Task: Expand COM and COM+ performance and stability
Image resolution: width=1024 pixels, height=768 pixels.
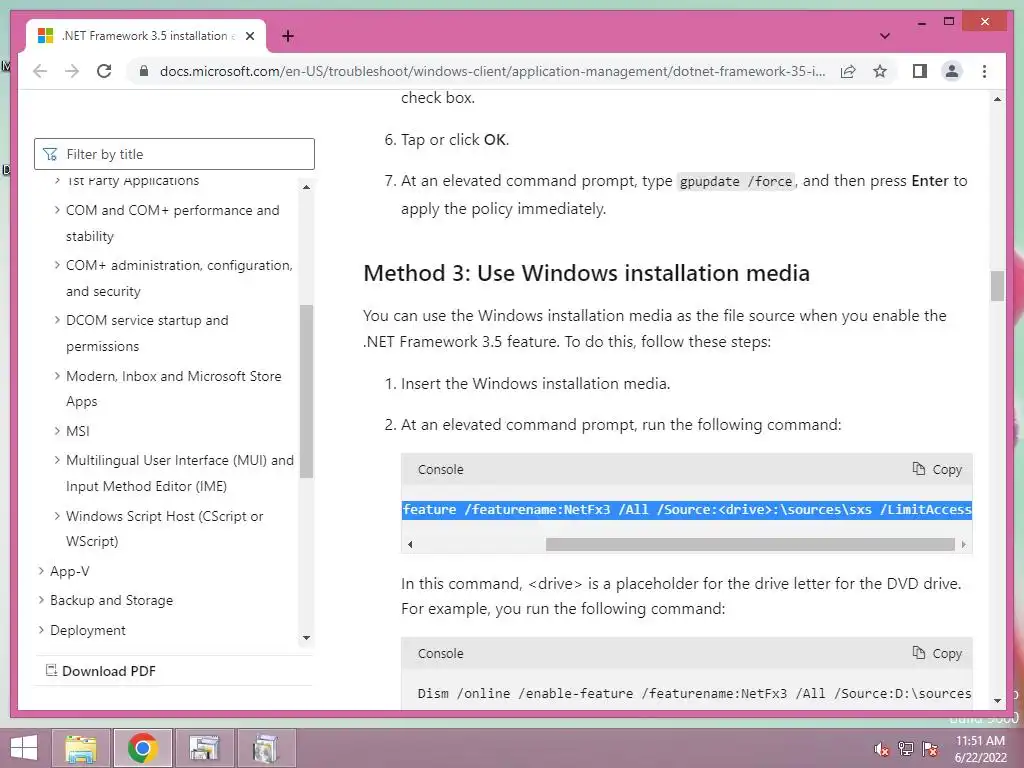Action: 57,210
